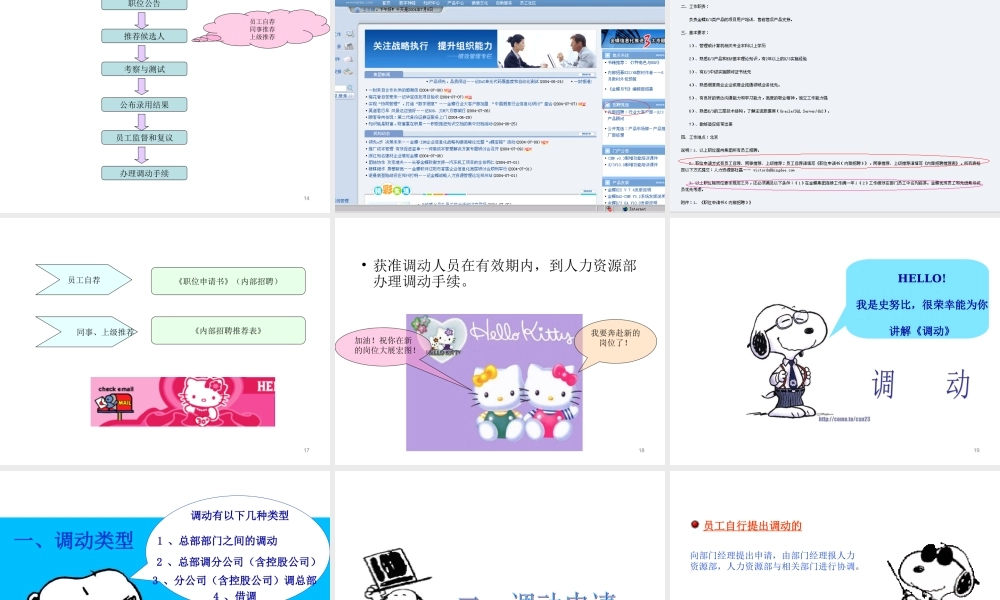Open the http://come.to/csn23 link under Snoopy

click(844, 419)
